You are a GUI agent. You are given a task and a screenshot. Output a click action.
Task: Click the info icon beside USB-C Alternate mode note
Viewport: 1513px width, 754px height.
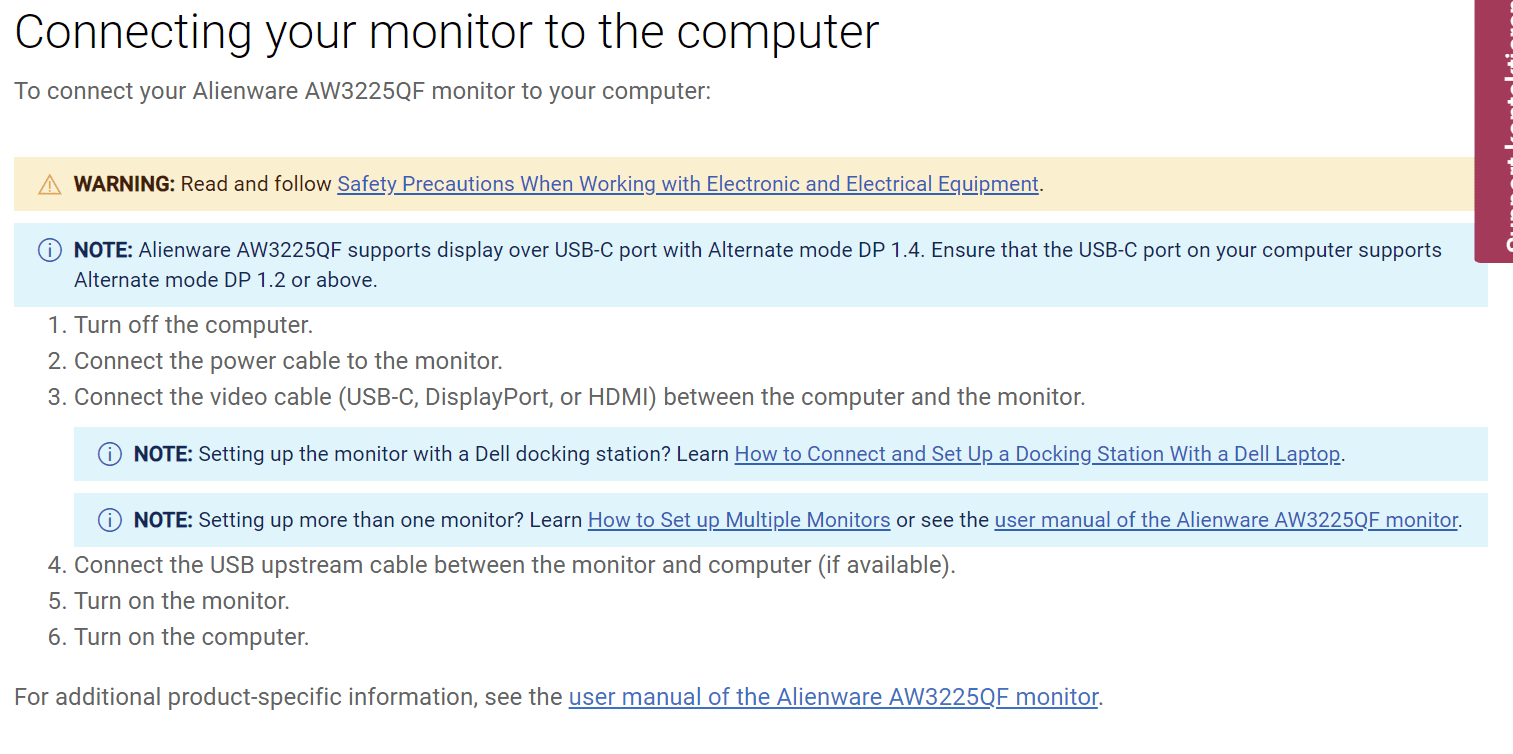49,250
